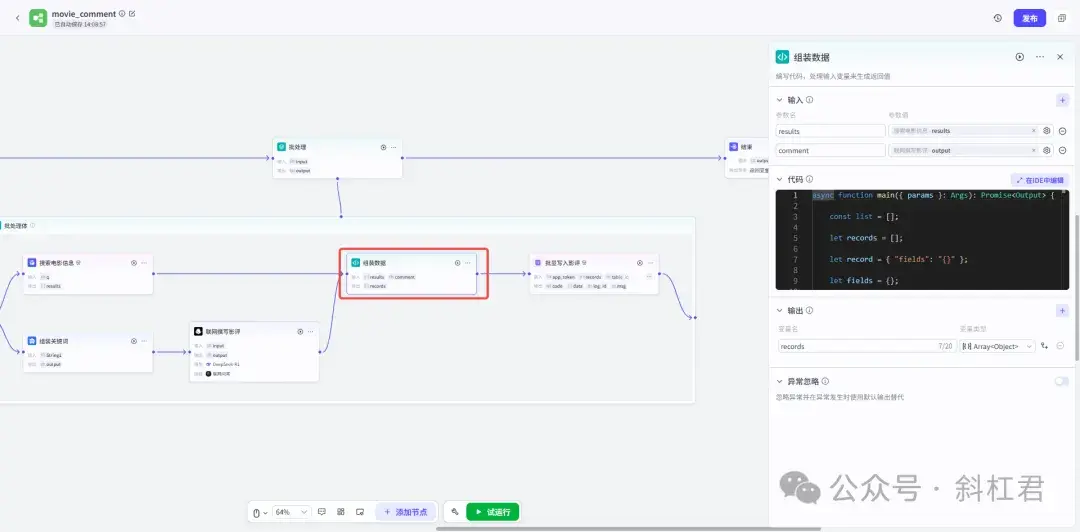Image resolution: width=1080 pixels, height=532 pixels.
Task: Add a new output variable
Action: click(x=1063, y=311)
